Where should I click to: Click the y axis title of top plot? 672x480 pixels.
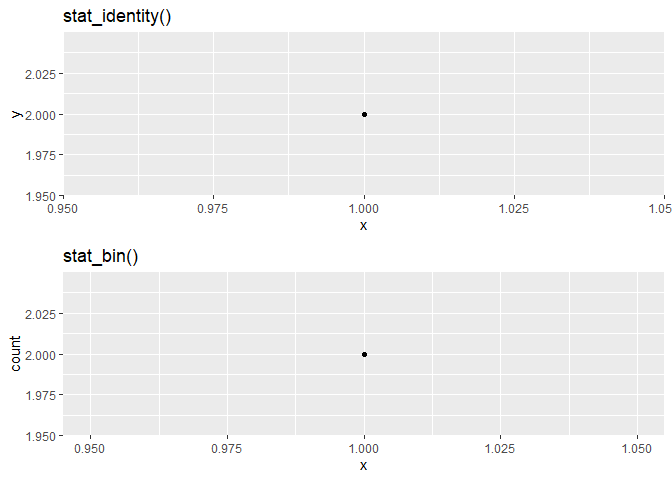16,114
